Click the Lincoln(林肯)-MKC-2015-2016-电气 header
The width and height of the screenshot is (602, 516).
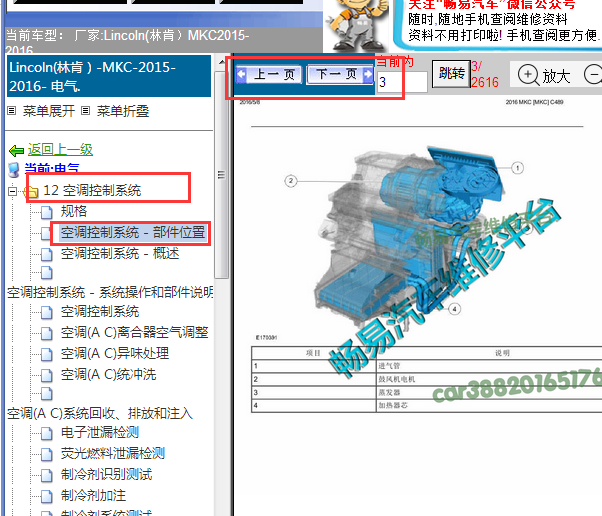click(x=109, y=76)
